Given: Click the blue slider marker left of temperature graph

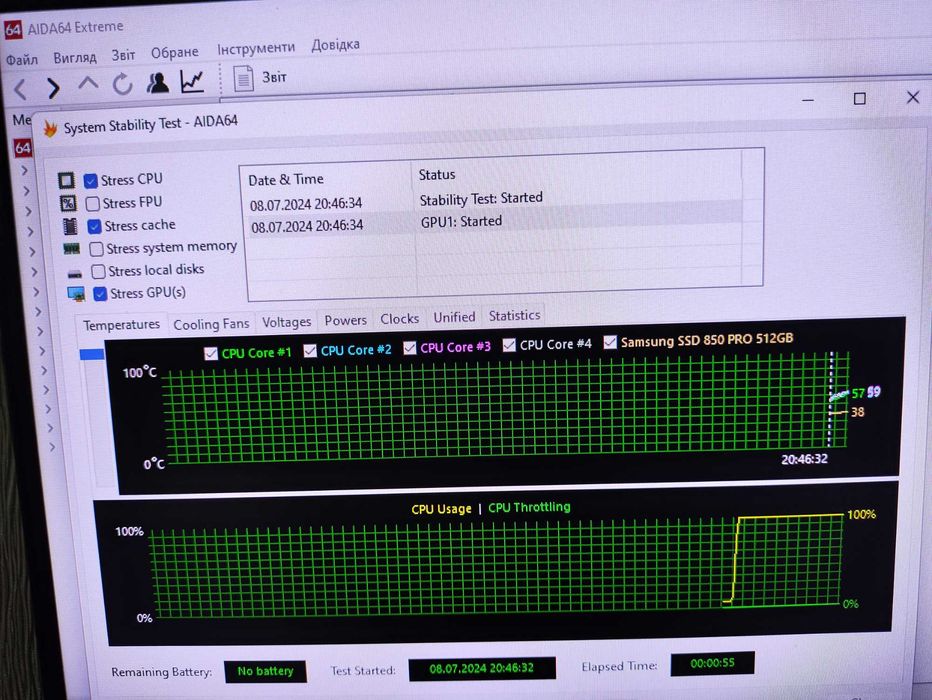Looking at the screenshot, I should 92,354.
